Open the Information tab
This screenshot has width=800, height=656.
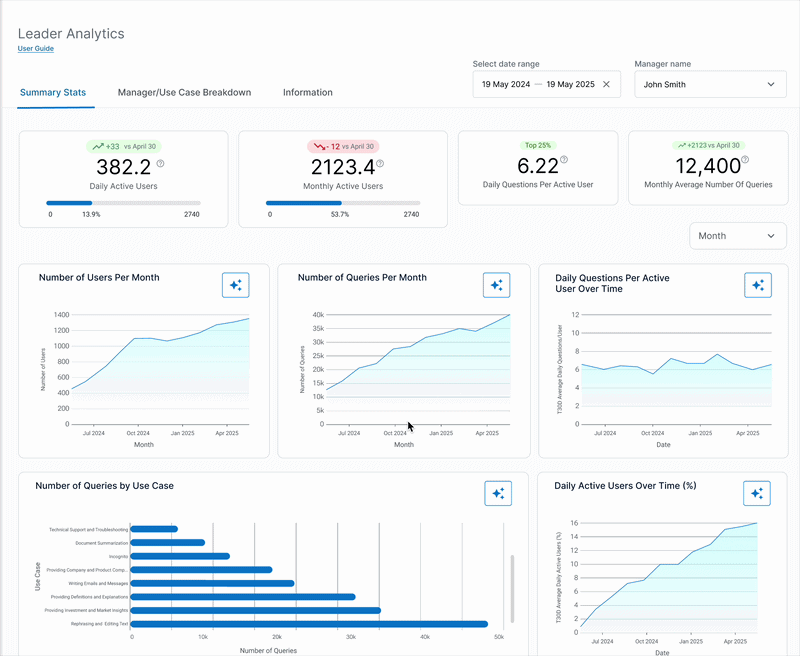(308, 92)
